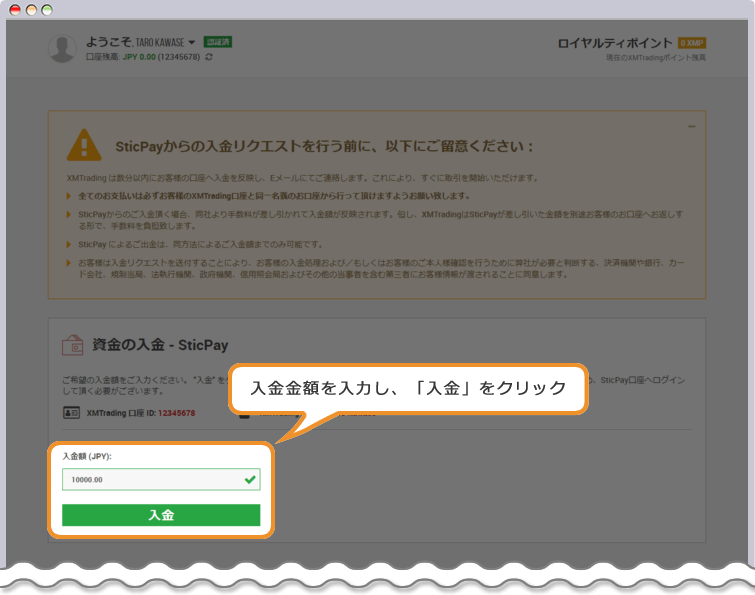Click the wallet icon beside 資金の入金 - SticPay
Image resolution: width=755 pixels, height=595 pixels.
click(x=73, y=345)
